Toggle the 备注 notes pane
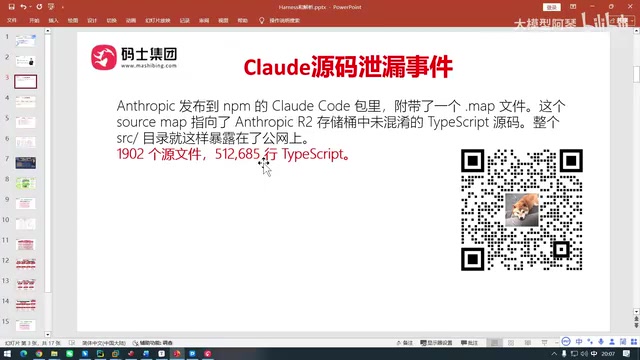640x360 pixels. [404, 343]
